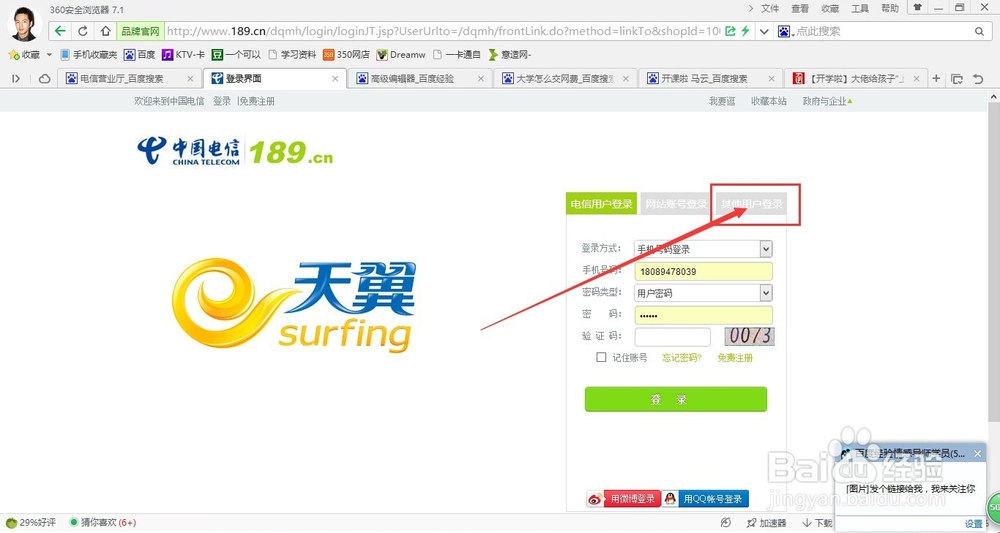The image size is (1000, 533).
Task: Open the browser home page icon
Action: [x=106, y=31]
